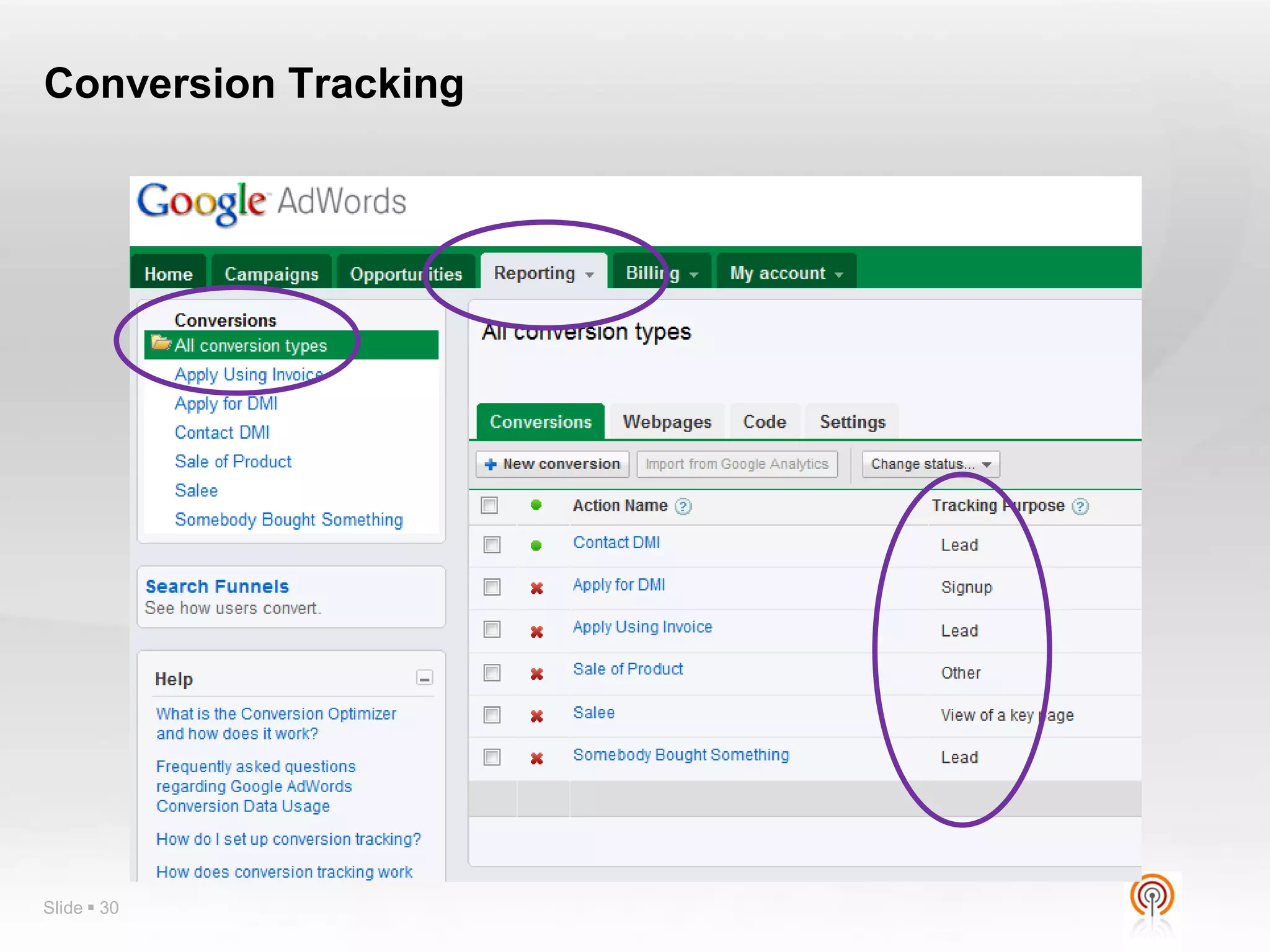Viewport: 1270px width, 952px height.
Task: Open What is the Conversion Optimizer help link
Action: coord(276,723)
